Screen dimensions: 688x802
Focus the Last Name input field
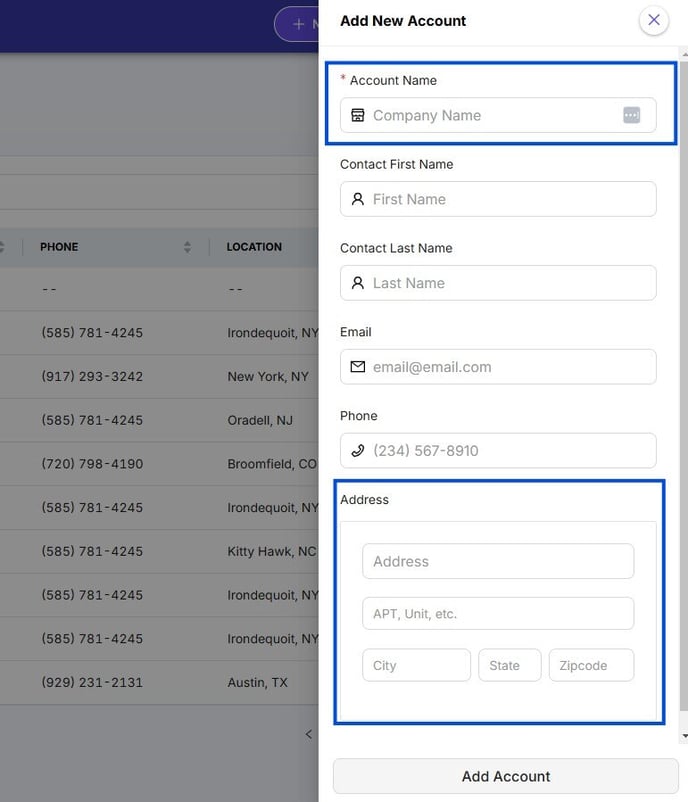pyautogui.click(x=498, y=283)
